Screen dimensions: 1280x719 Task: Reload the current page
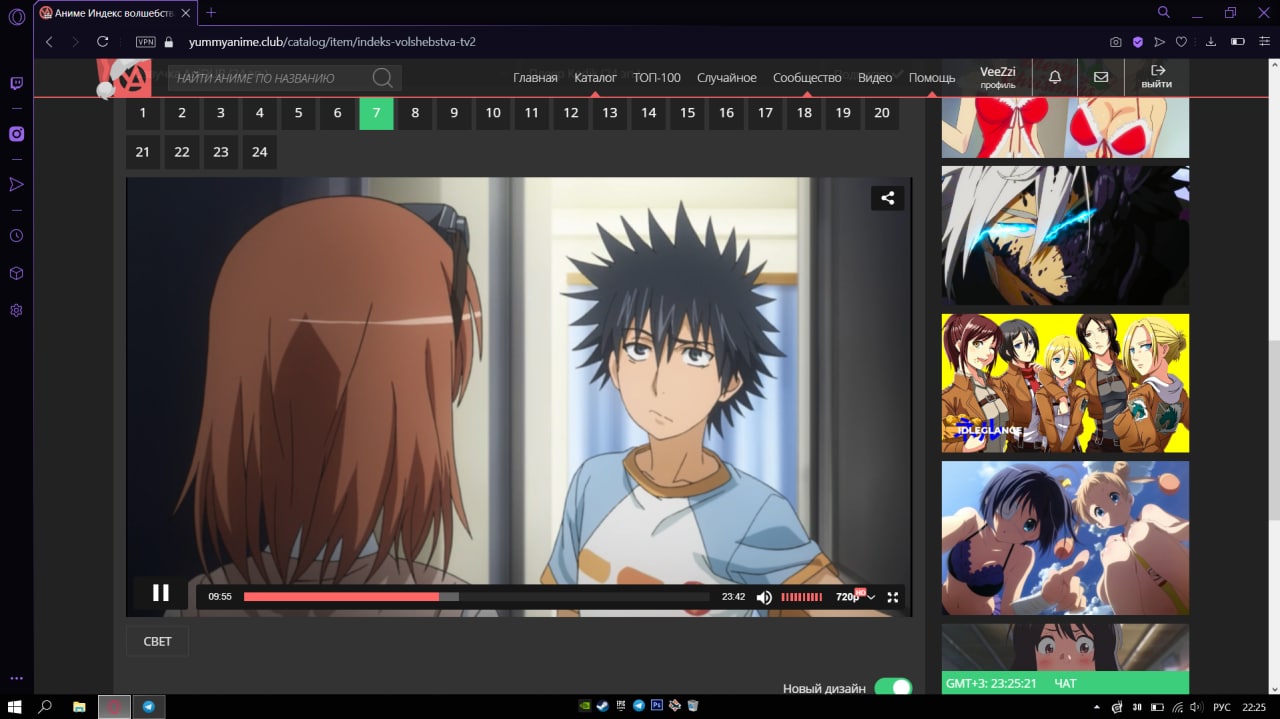[x=102, y=42]
